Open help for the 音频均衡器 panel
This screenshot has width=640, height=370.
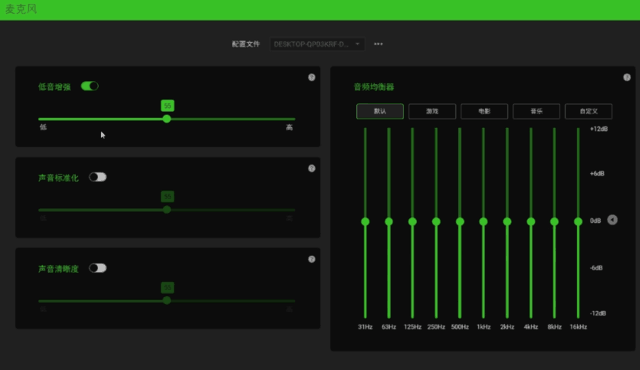(627, 78)
